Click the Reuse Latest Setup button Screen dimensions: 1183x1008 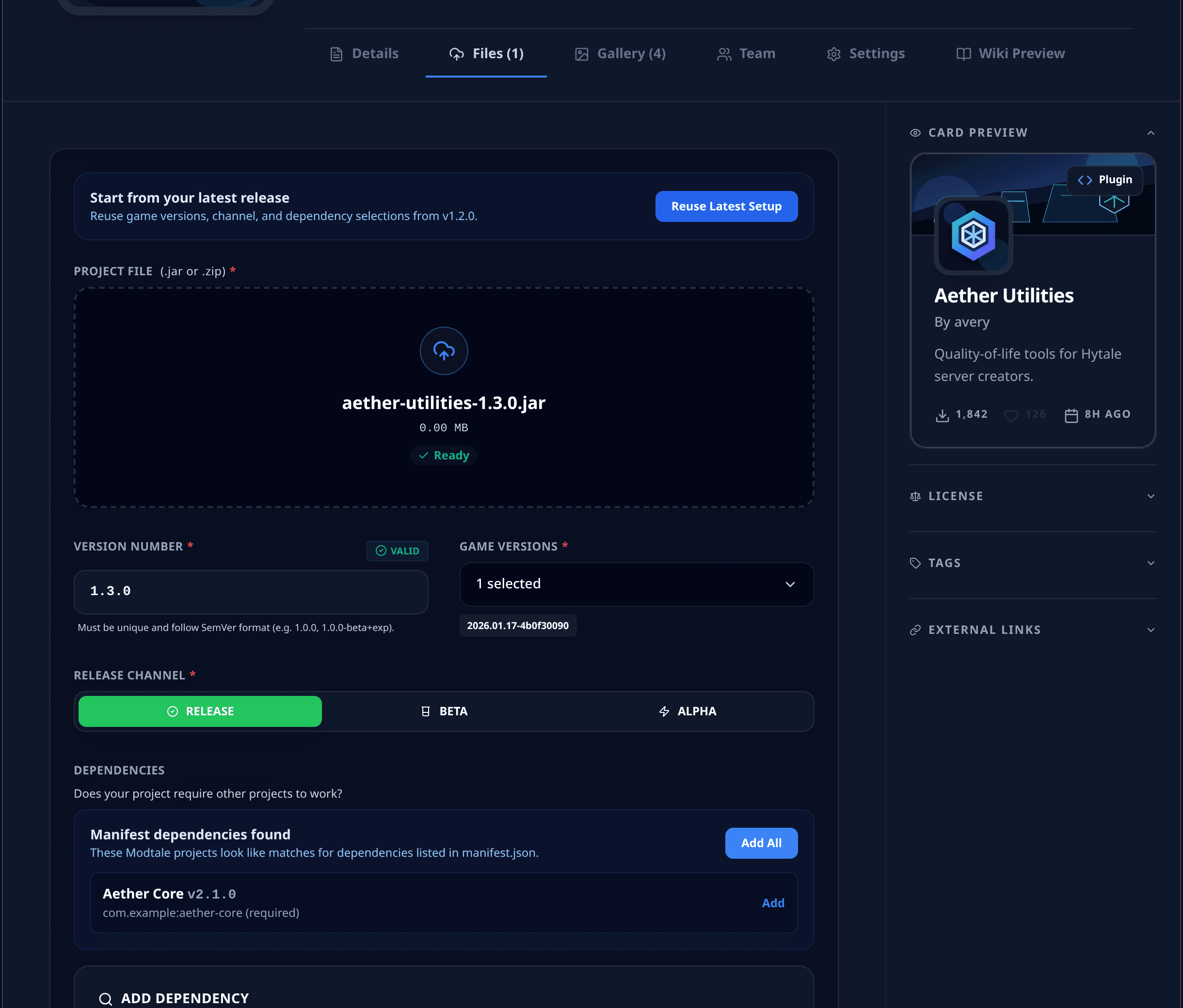(x=726, y=206)
